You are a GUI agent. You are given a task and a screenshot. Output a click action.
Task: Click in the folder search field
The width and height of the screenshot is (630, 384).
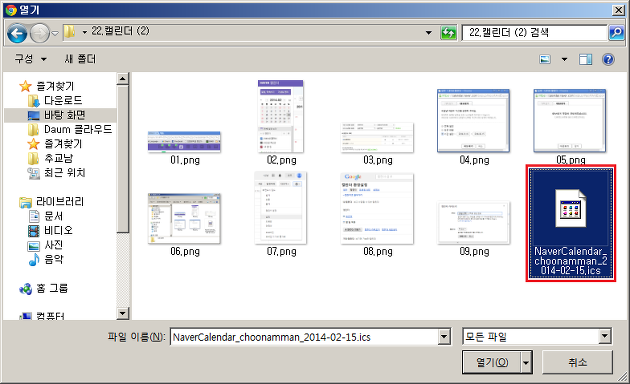(534, 33)
